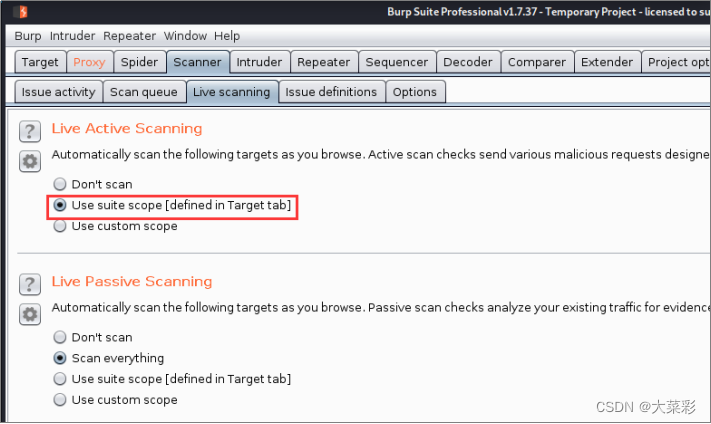The image size is (711, 424).
Task: Switch to the Project options tab
Action: pyautogui.click(x=677, y=62)
